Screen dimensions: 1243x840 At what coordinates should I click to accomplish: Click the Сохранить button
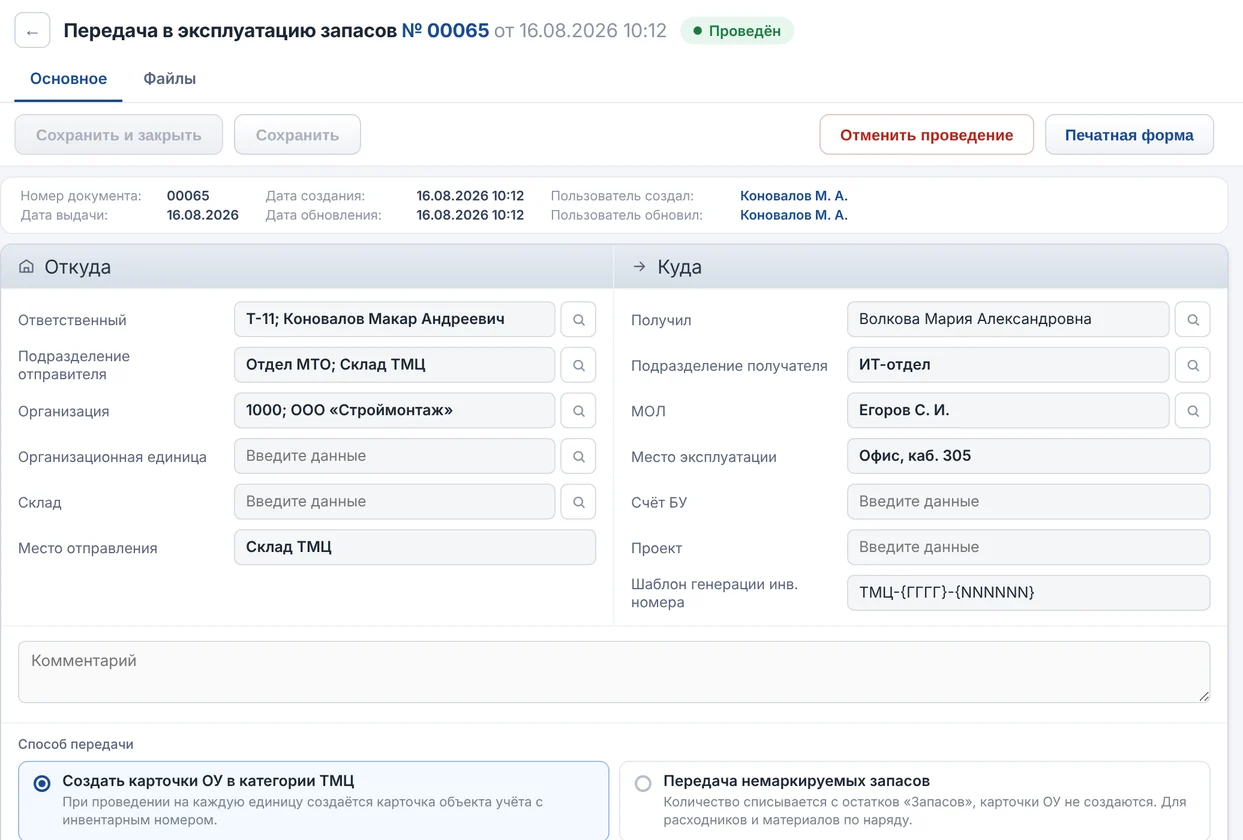click(297, 135)
